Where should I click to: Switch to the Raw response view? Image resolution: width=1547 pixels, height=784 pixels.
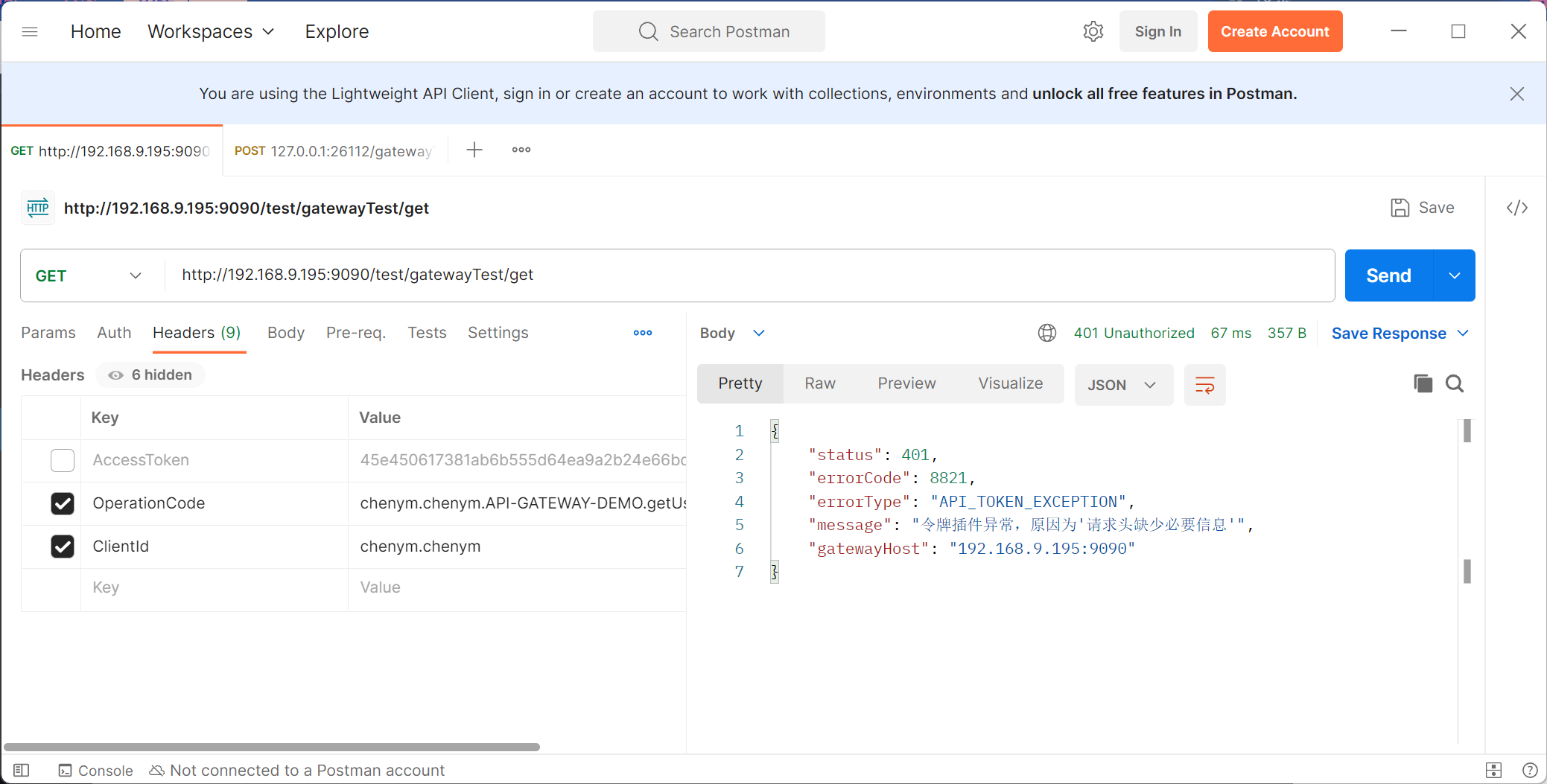point(820,383)
